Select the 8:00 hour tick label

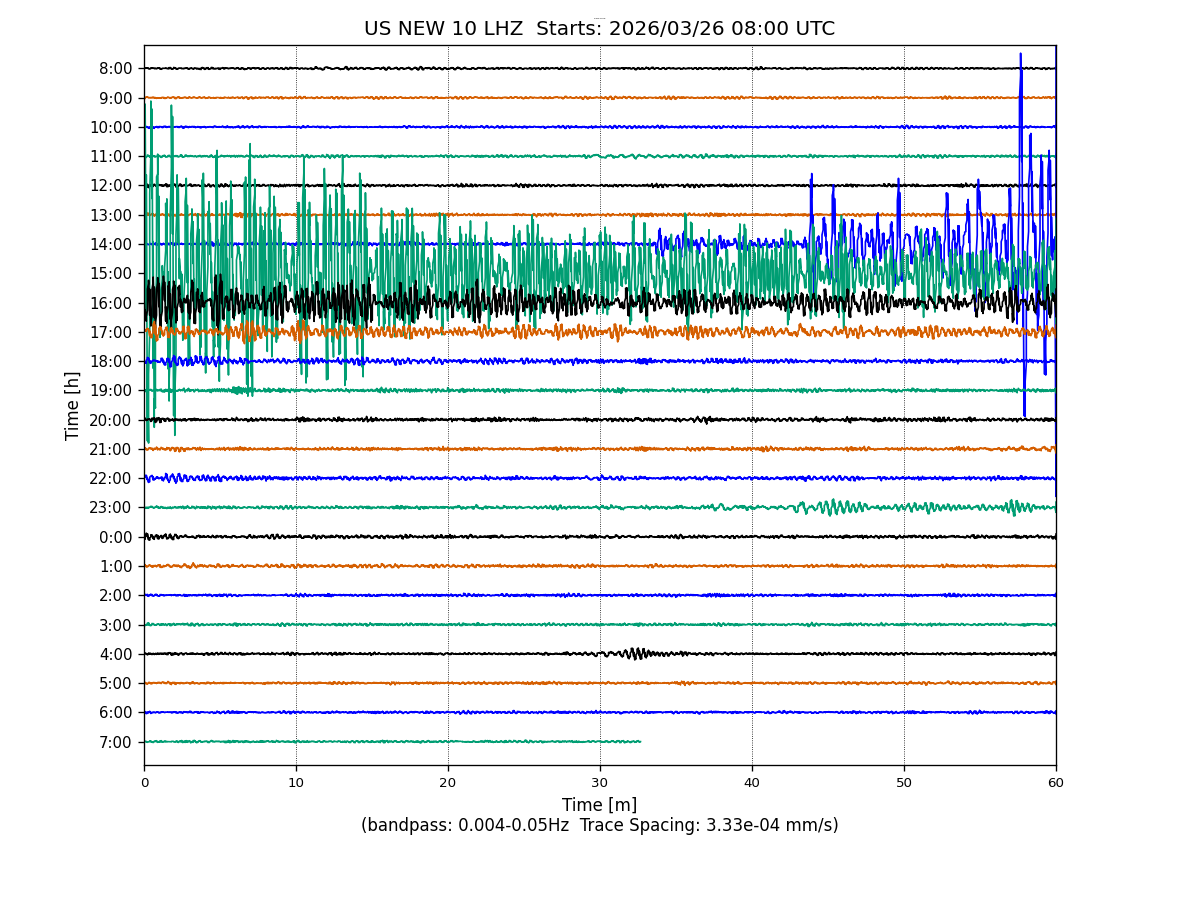pos(115,69)
